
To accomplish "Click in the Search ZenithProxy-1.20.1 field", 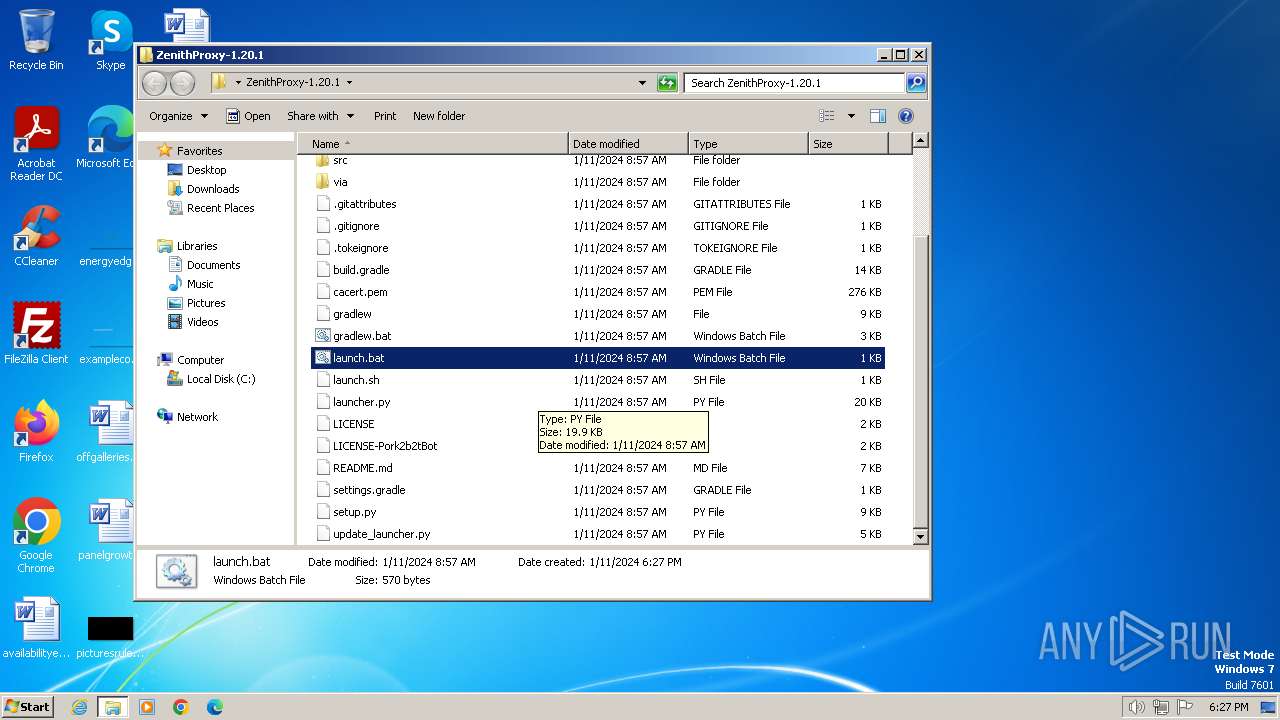I will pyautogui.click(x=795, y=83).
